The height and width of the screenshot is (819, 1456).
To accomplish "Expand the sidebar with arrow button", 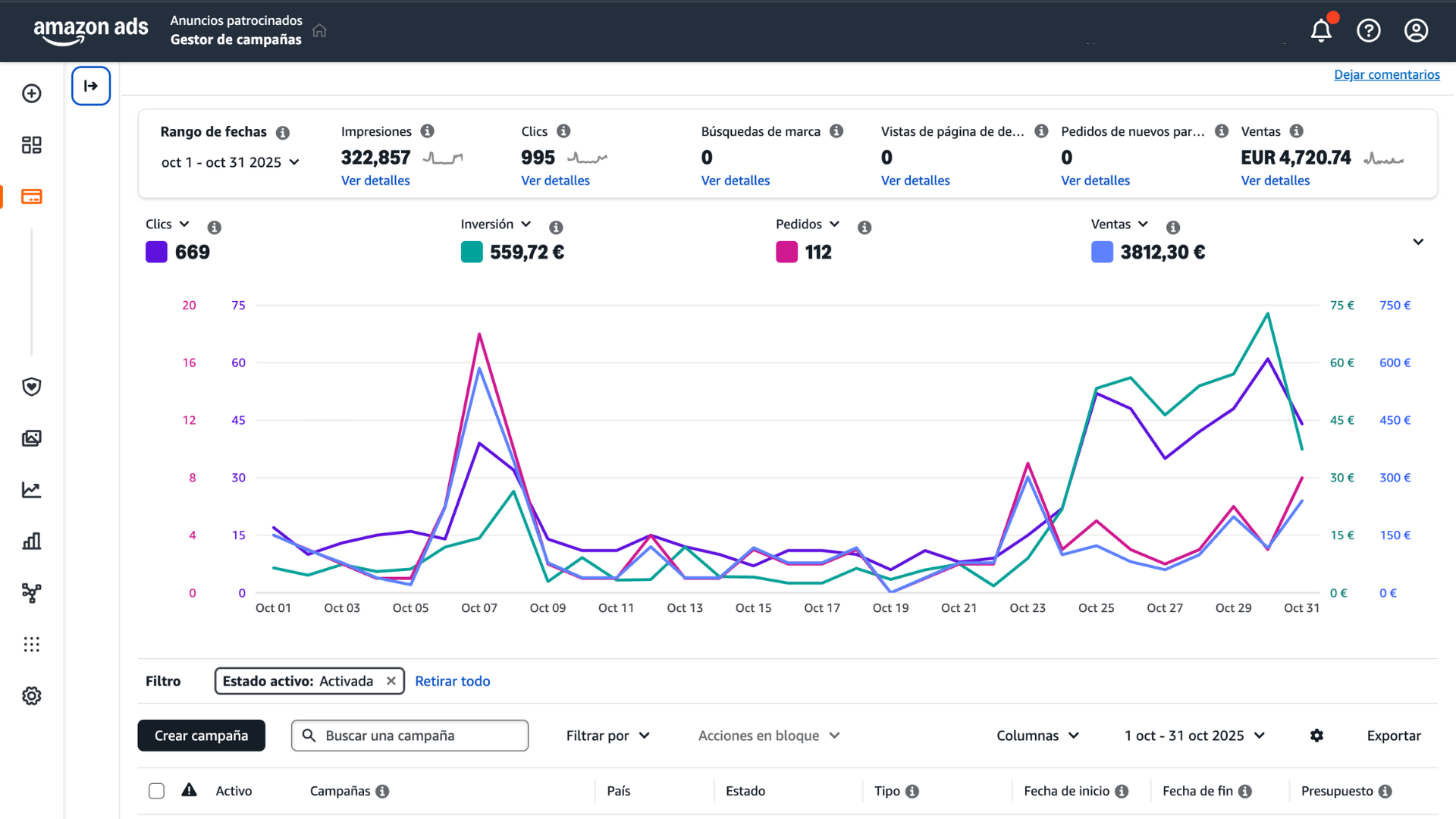I will [x=91, y=86].
